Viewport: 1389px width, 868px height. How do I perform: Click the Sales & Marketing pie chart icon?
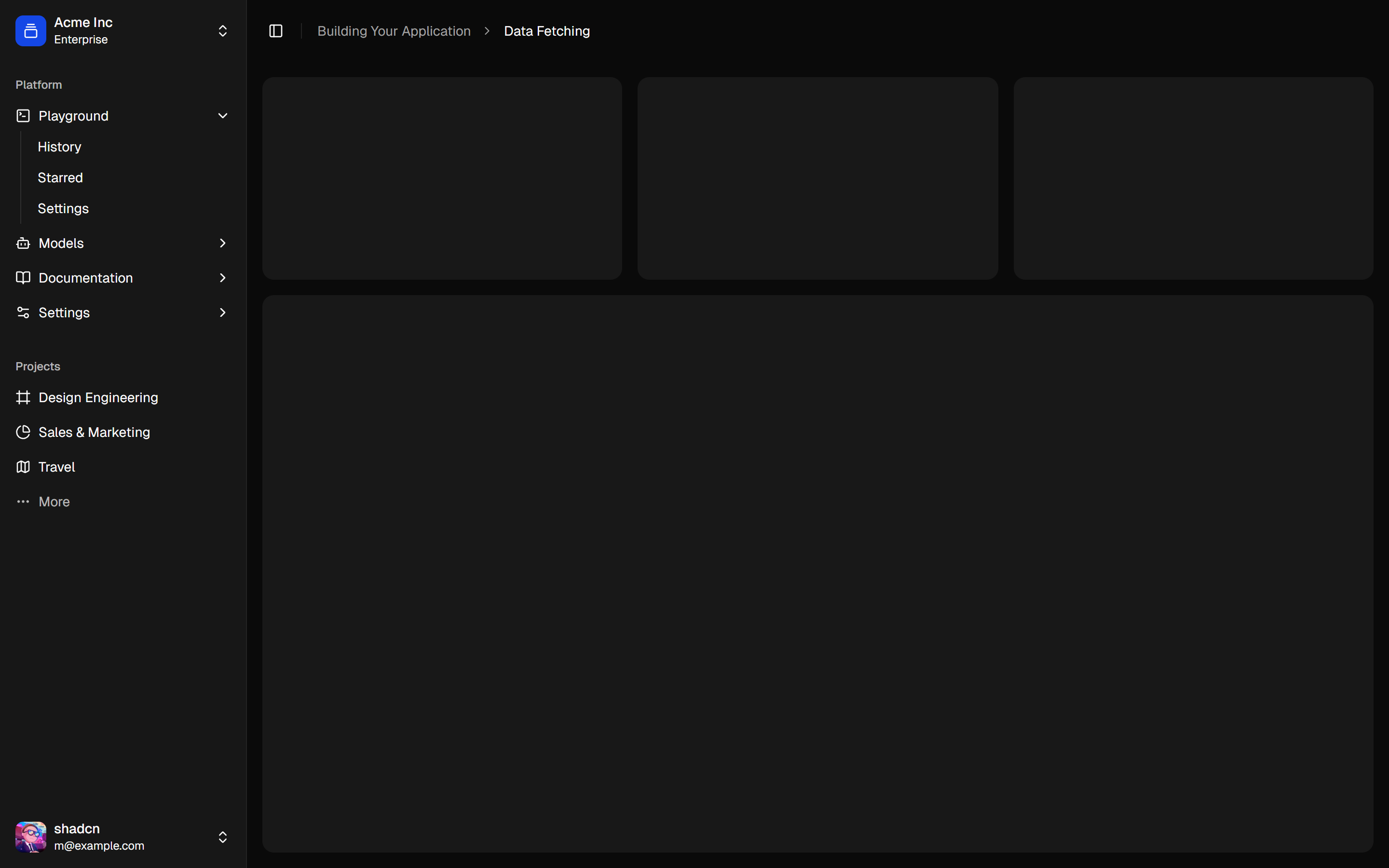23,432
